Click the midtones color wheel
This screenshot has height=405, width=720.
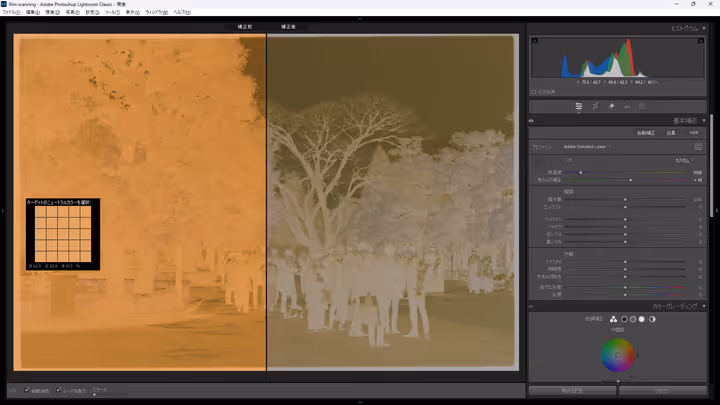618,353
